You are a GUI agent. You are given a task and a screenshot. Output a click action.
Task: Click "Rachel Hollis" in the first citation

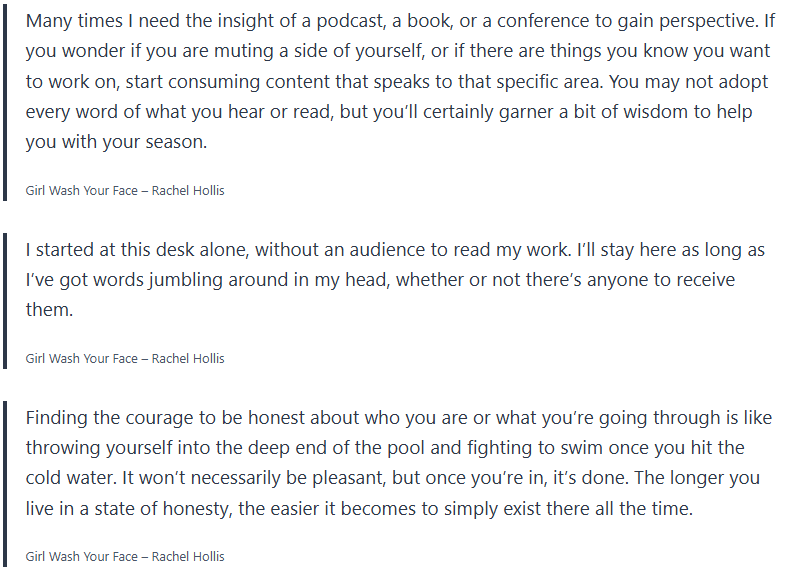[188, 190]
